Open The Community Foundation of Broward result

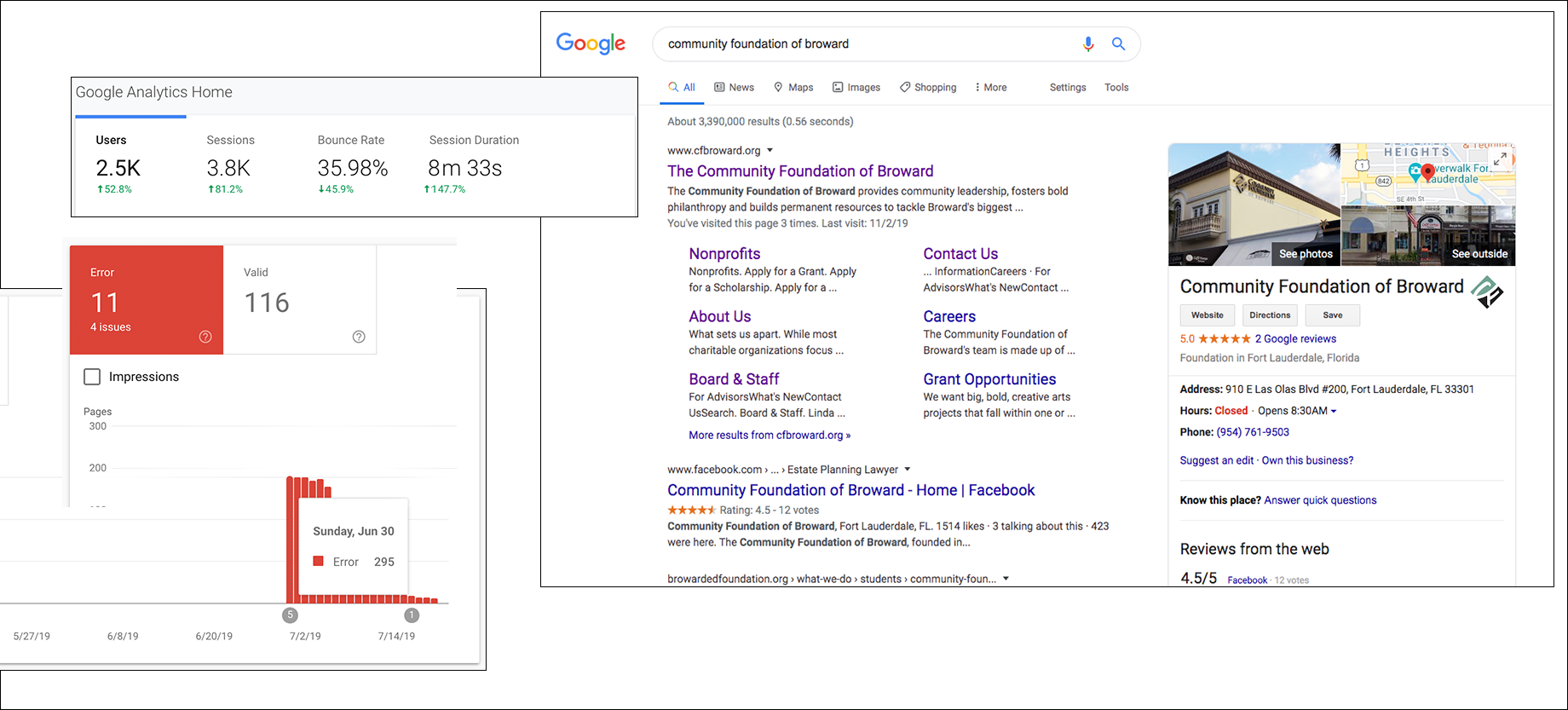pyautogui.click(x=800, y=171)
